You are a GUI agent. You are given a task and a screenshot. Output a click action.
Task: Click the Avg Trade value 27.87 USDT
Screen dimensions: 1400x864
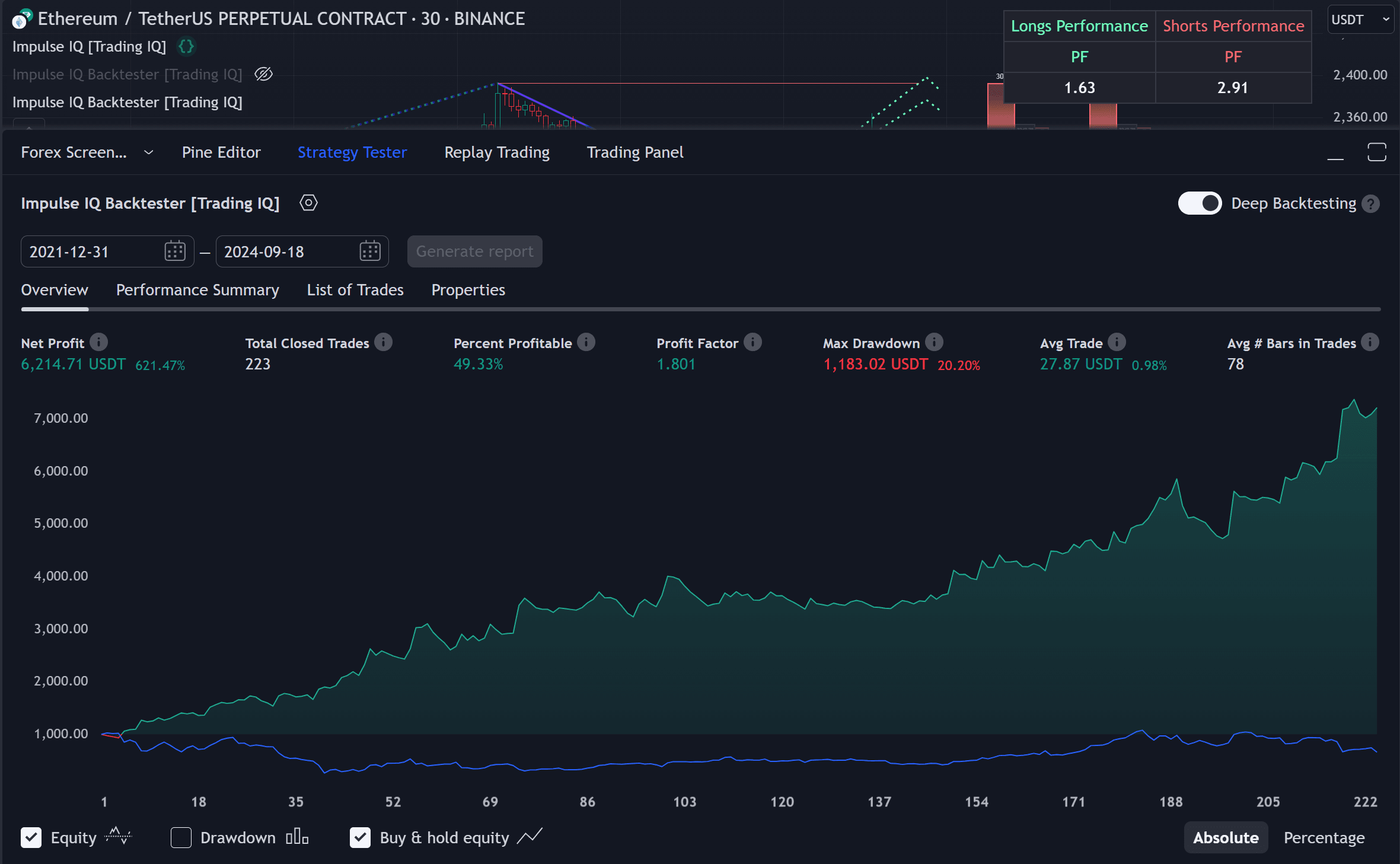(1081, 364)
